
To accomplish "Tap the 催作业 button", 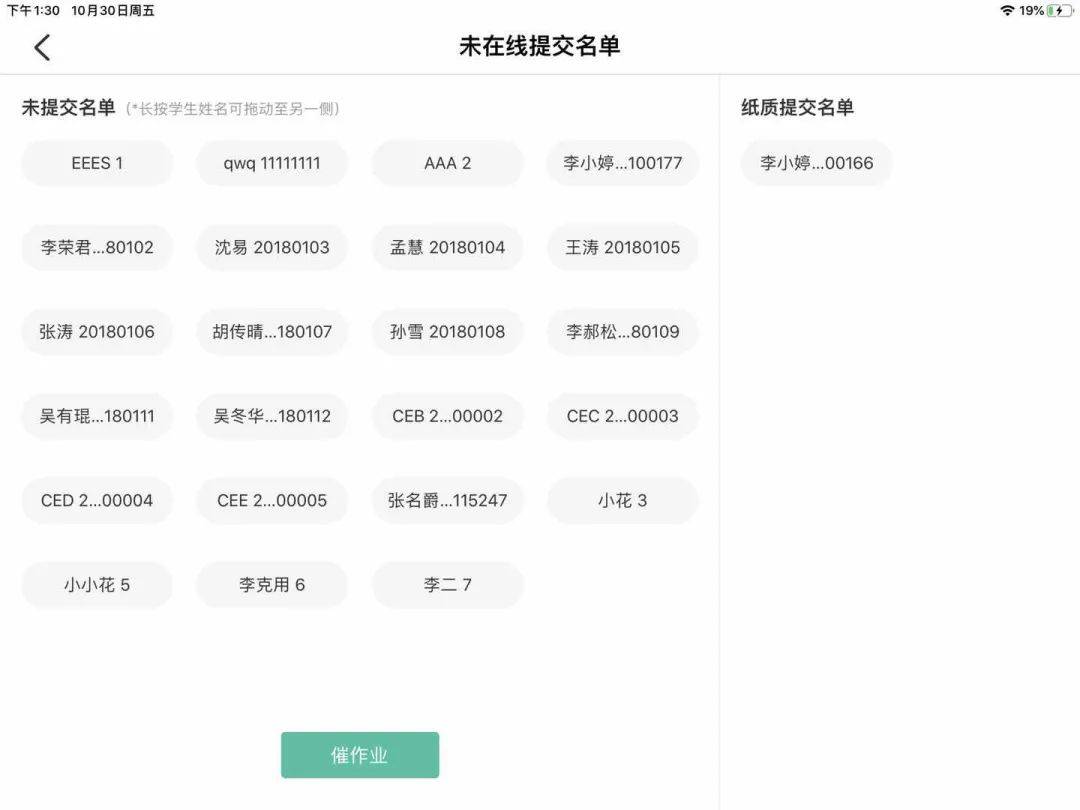I will point(360,755).
